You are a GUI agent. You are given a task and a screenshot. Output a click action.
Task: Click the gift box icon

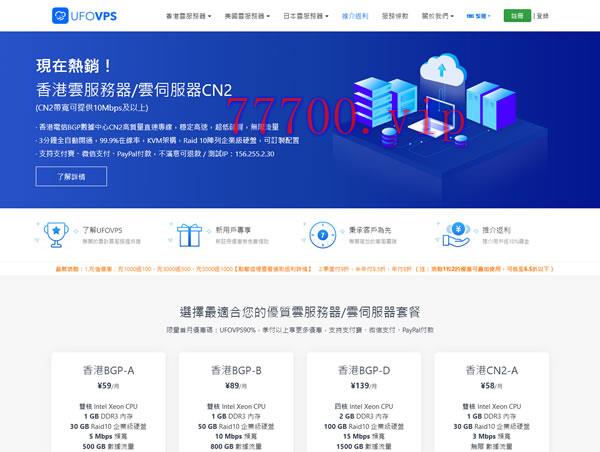[189, 235]
